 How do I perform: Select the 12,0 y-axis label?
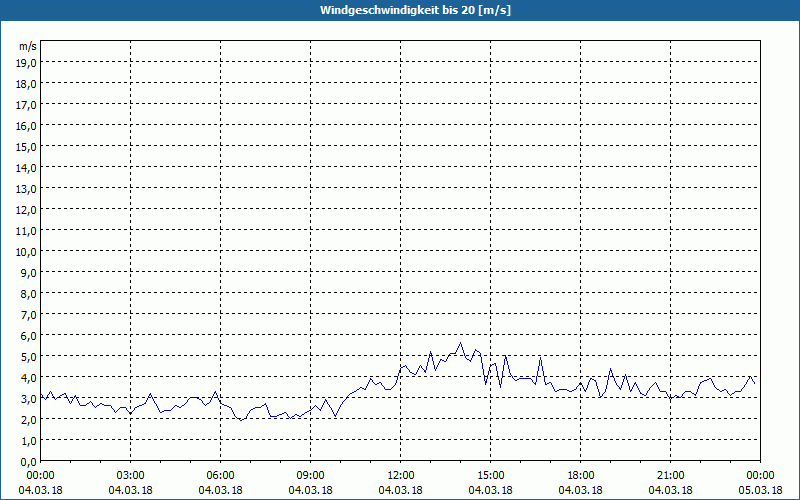(28, 210)
